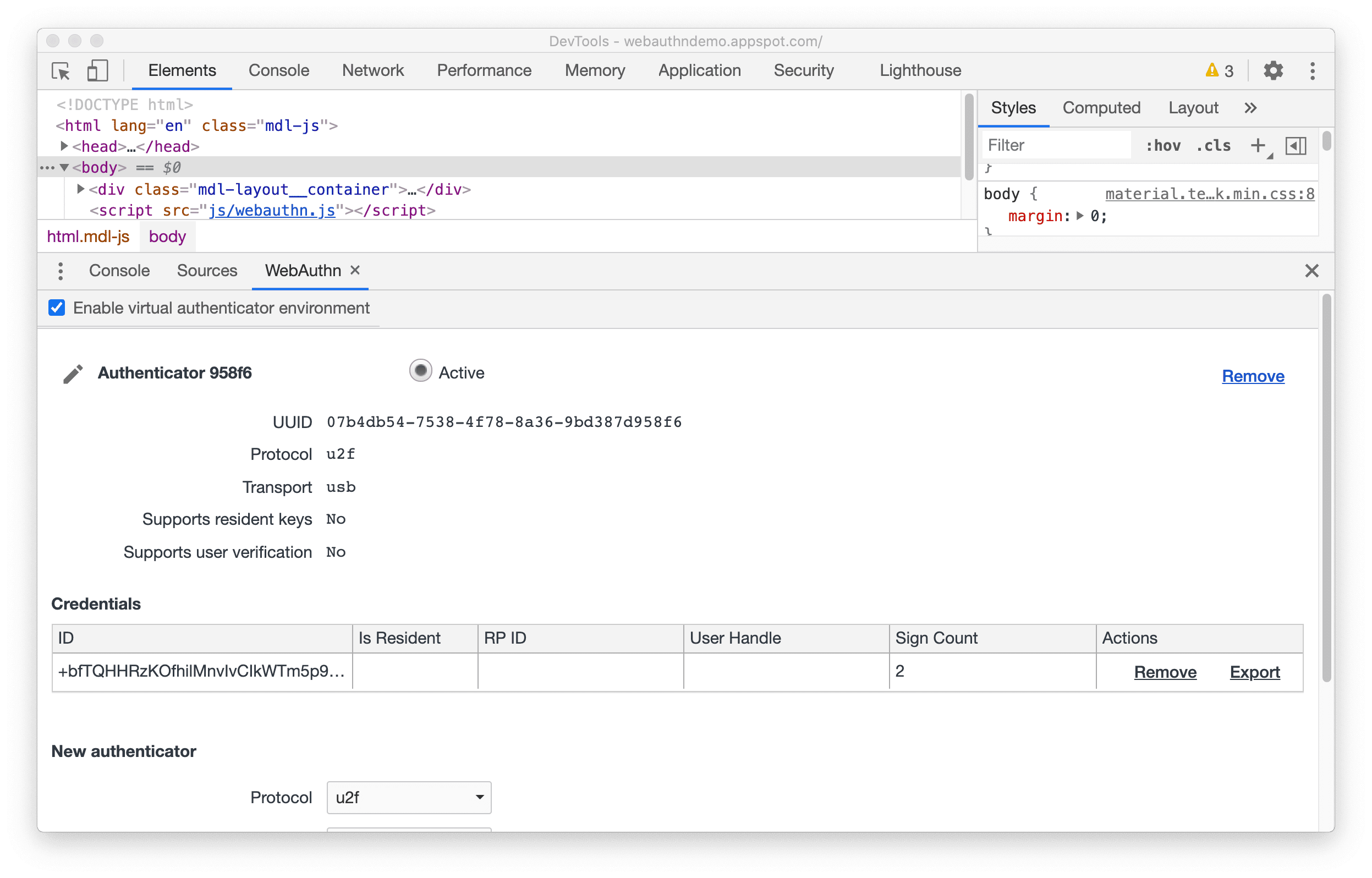The width and height of the screenshot is (1372, 878).
Task: Select the Active radio button
Action: 419,373
